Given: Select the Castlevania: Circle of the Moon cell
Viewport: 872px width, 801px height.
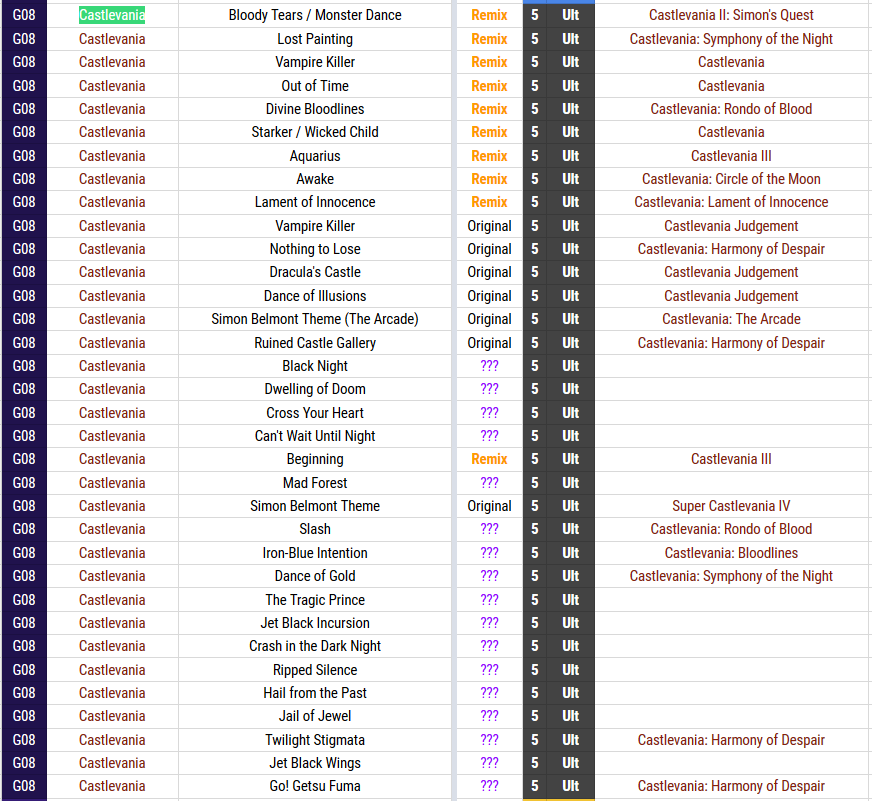Looking at the screenshot, I should point(731,179).
